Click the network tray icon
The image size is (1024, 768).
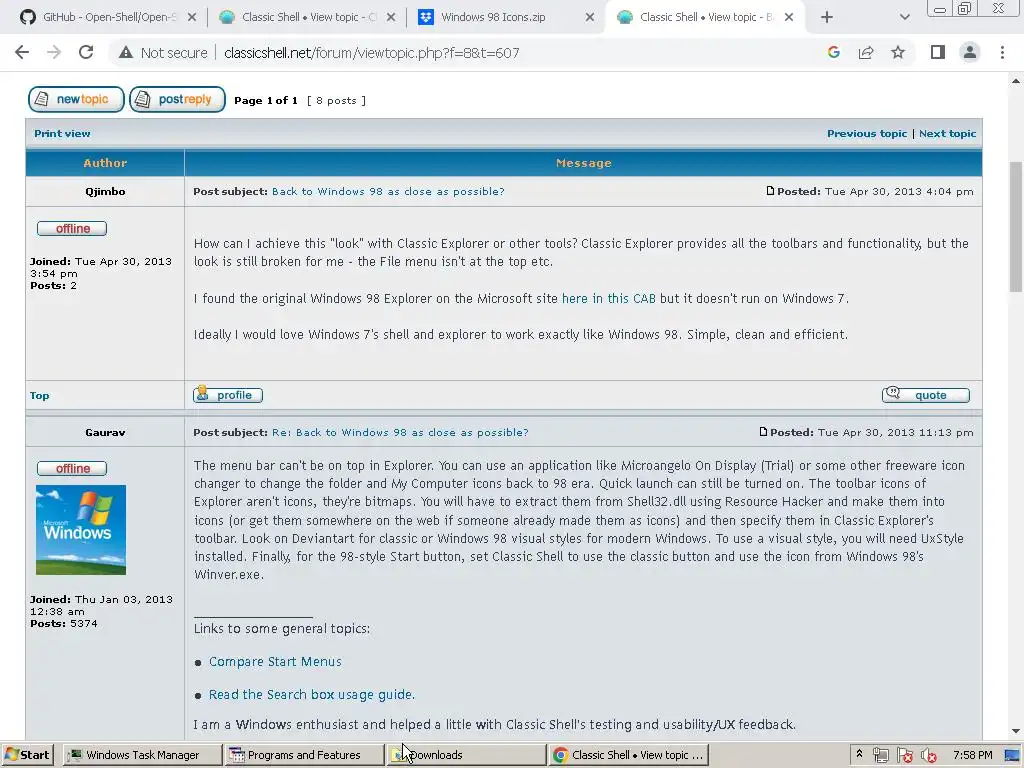(x=880, y=756)
